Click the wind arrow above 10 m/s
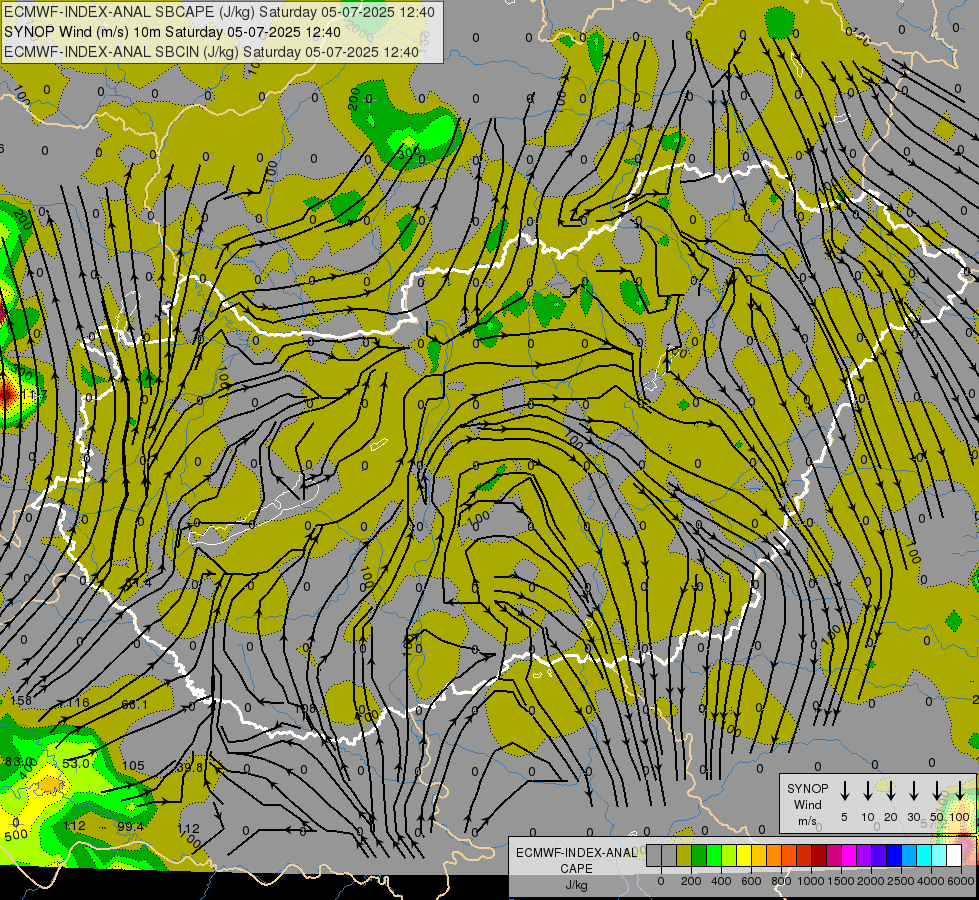The width and height of the screenshot is (979, 900). [868, 791]
